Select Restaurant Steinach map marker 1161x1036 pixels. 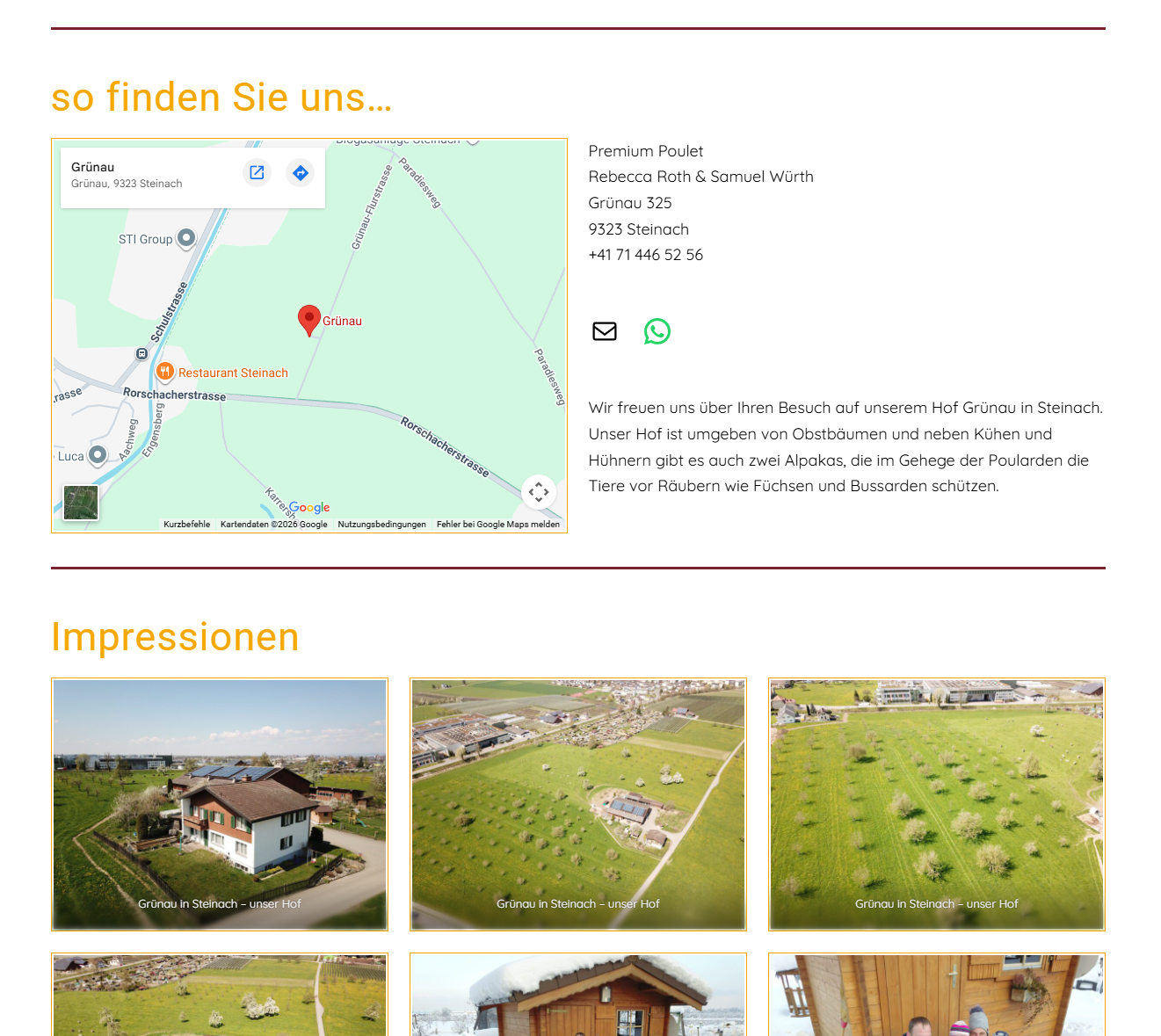coord(164,372)
